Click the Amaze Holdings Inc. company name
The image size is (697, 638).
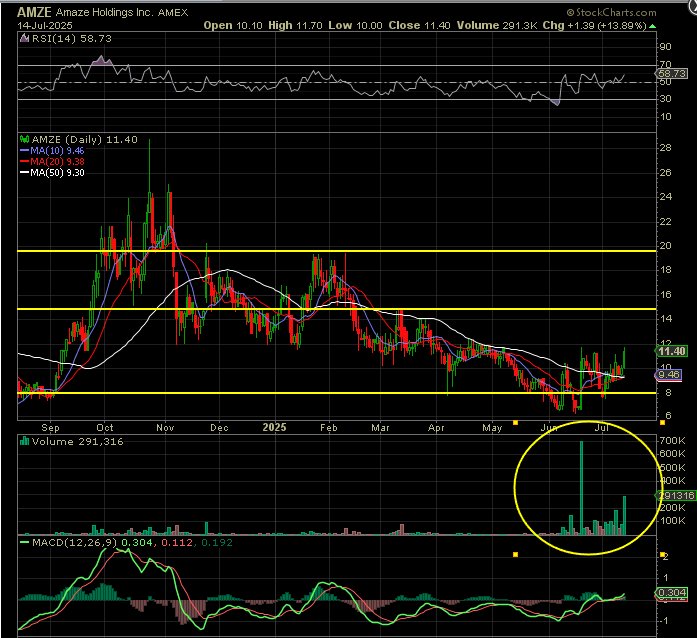click(104, 12)
